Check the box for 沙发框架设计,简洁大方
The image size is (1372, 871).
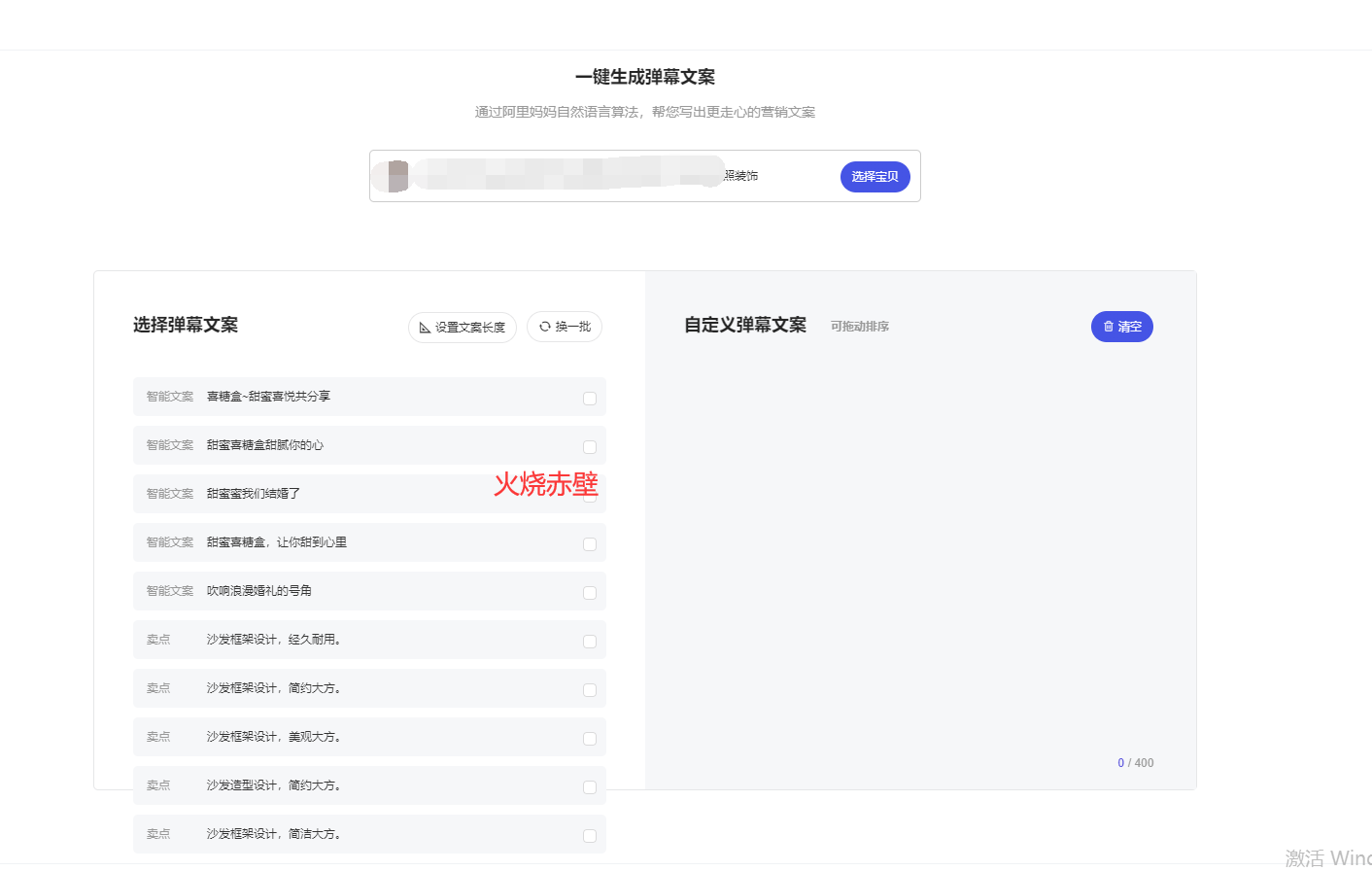(590, 836)
